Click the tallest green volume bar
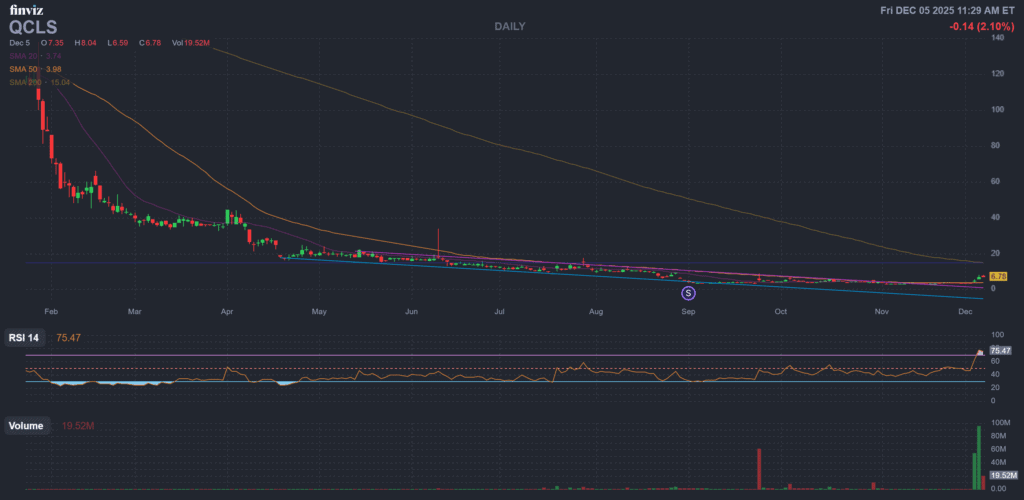The width and height of the screenshot is (1024, 500). (977, 457)
